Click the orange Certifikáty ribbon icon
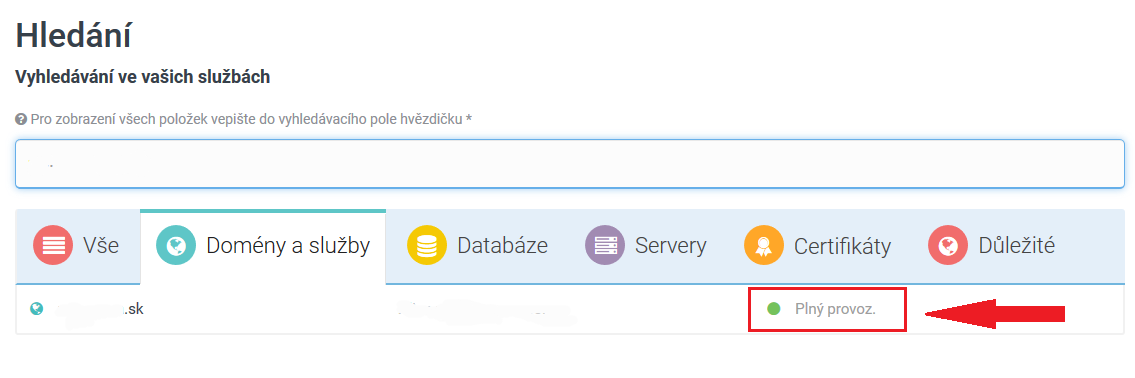Screen dimensions: 1135x378 [x=764, y=245]
